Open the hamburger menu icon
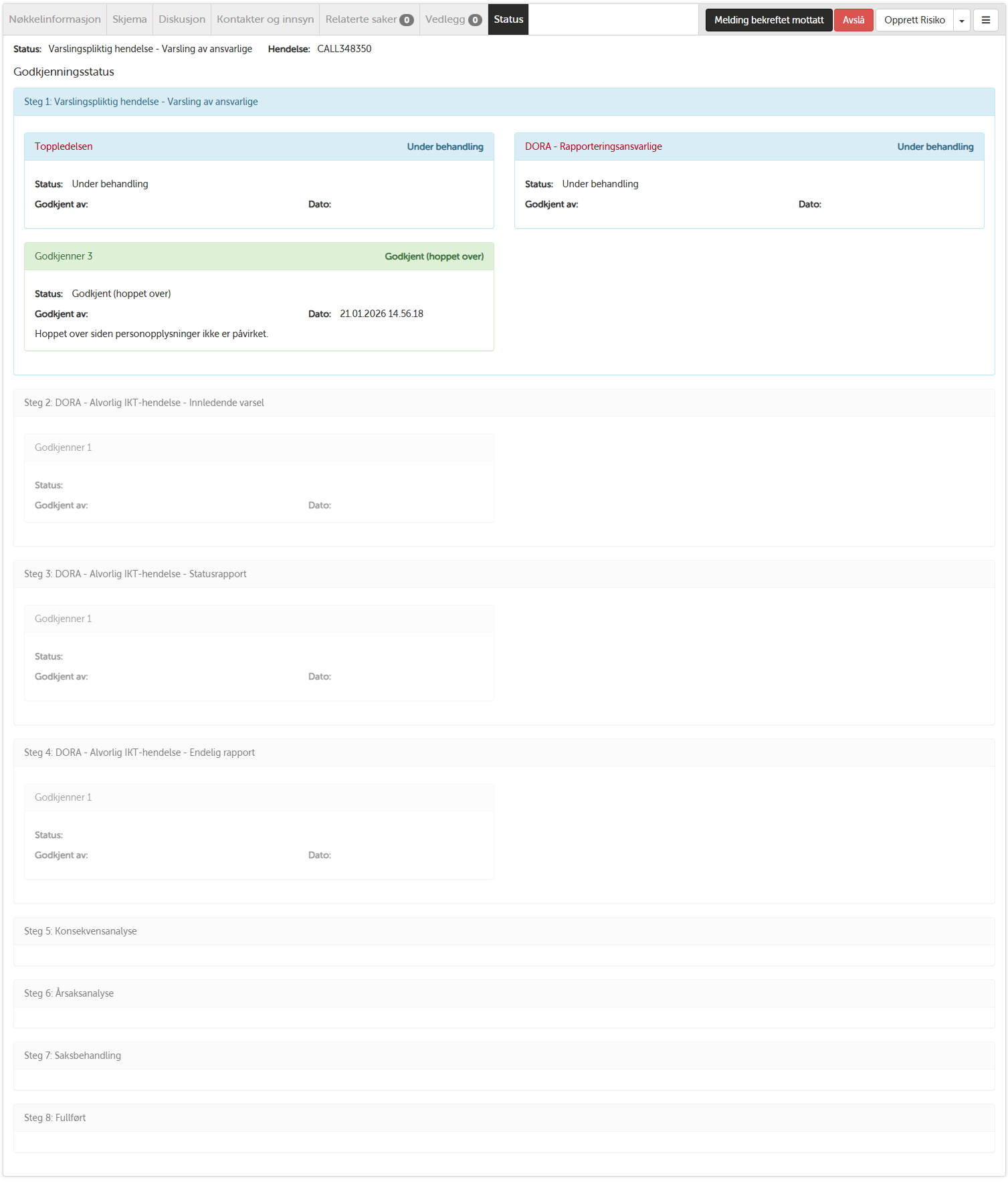This screenshot has width=1008, height=1184. tap(985, 20)
